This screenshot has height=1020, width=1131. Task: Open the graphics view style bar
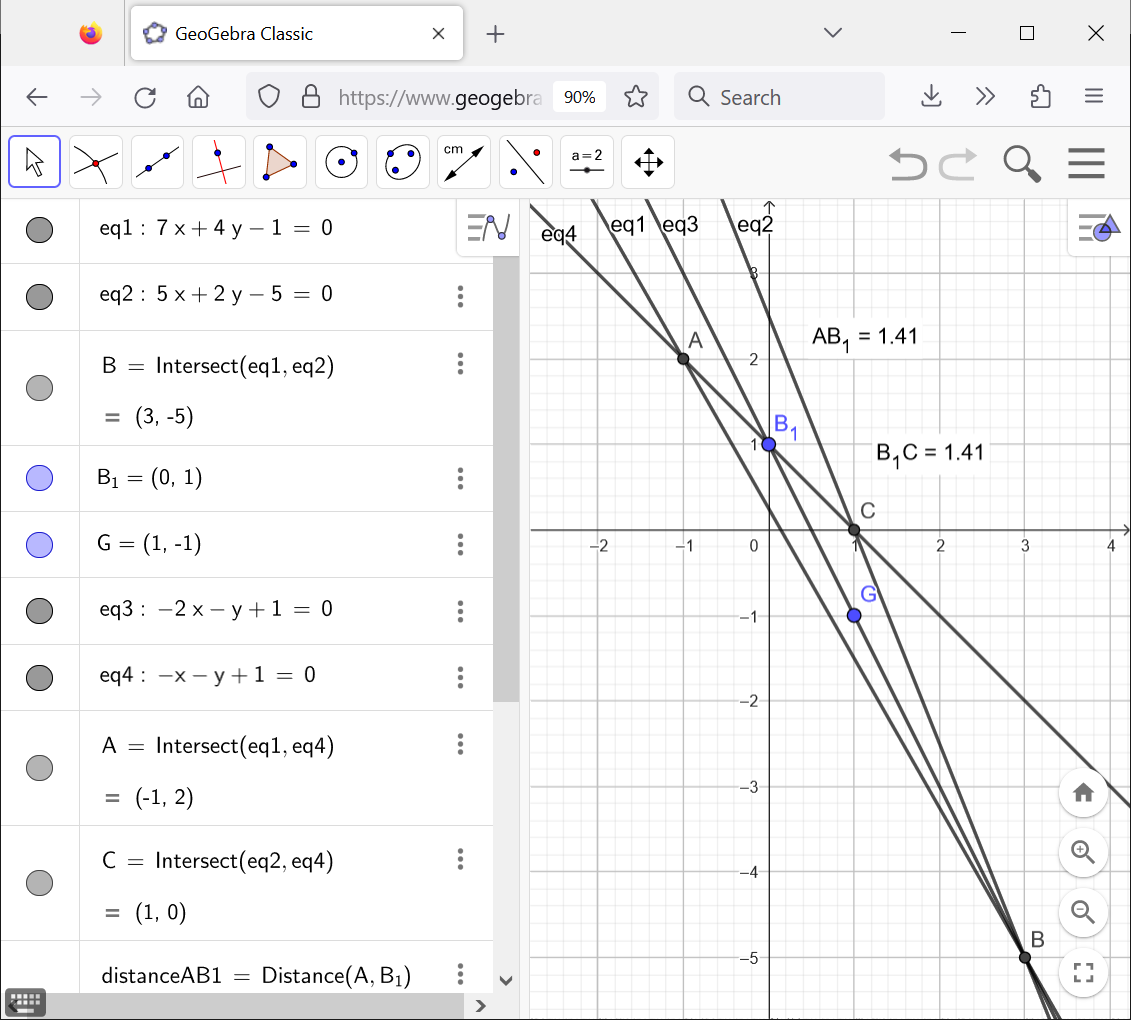click(x=1099, y=227)
